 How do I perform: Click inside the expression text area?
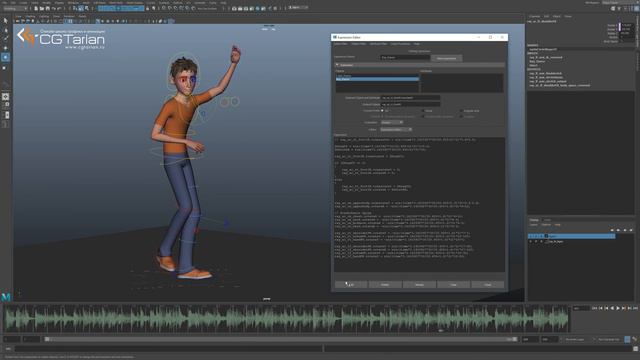[419, 204]
